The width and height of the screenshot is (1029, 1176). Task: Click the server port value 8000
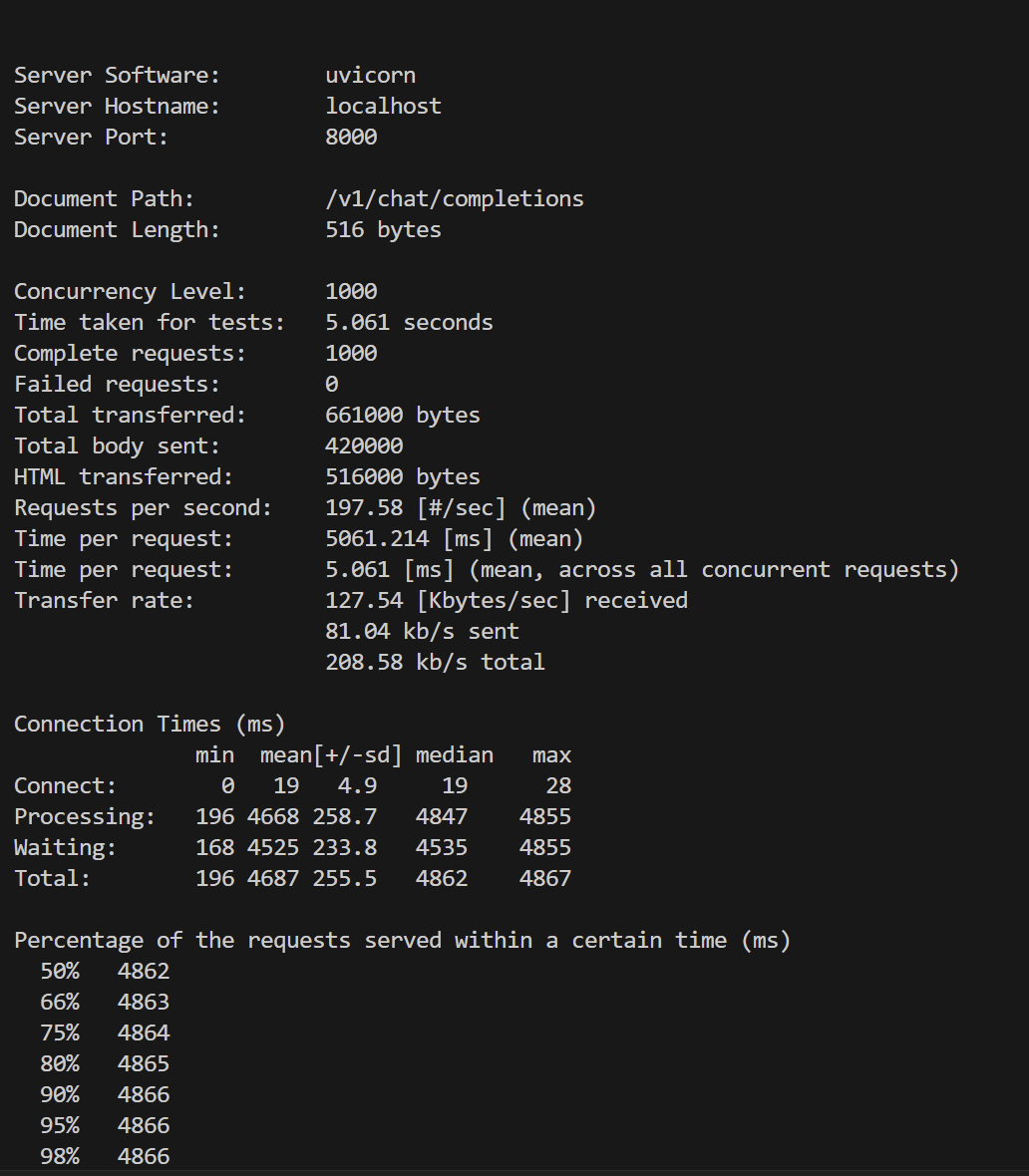tap(351, 138)
